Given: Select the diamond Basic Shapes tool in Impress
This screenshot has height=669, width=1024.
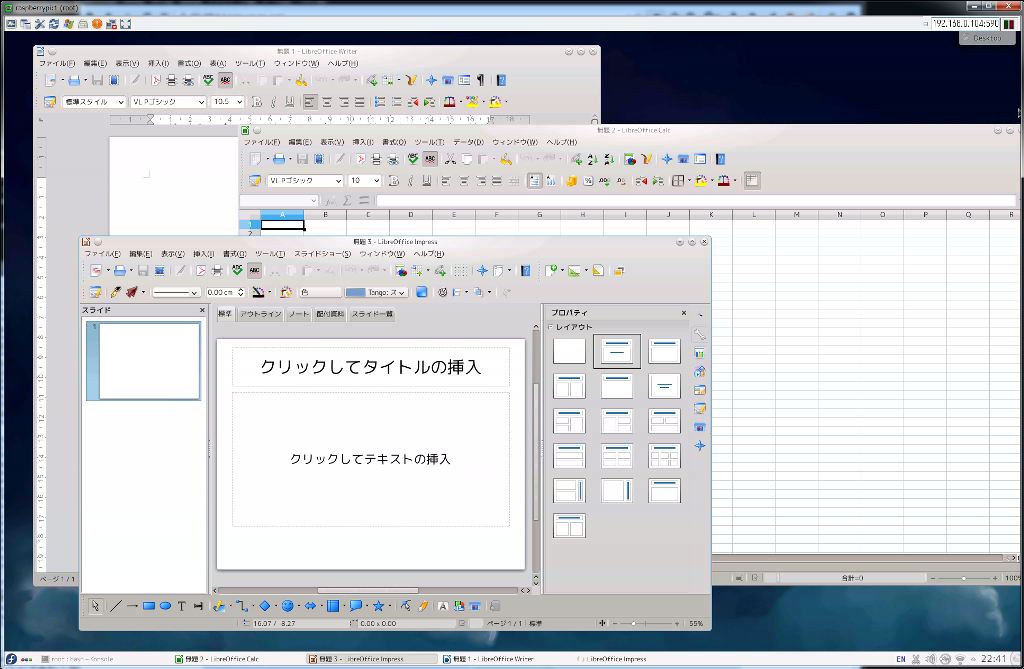Looking at the screenshot, I should coord(264,606).
